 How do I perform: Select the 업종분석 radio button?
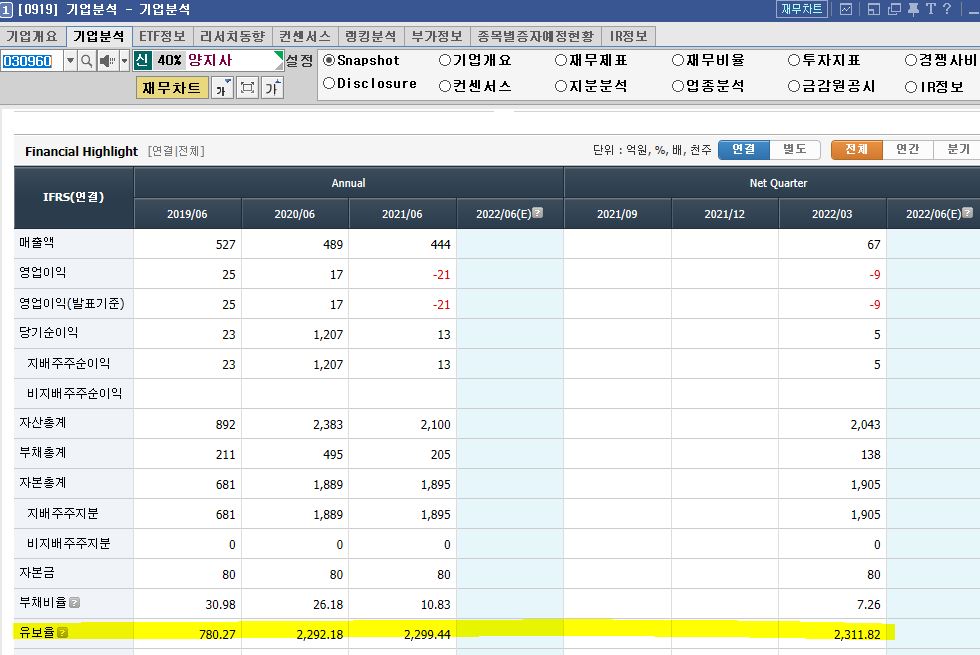tap(678, 86)
